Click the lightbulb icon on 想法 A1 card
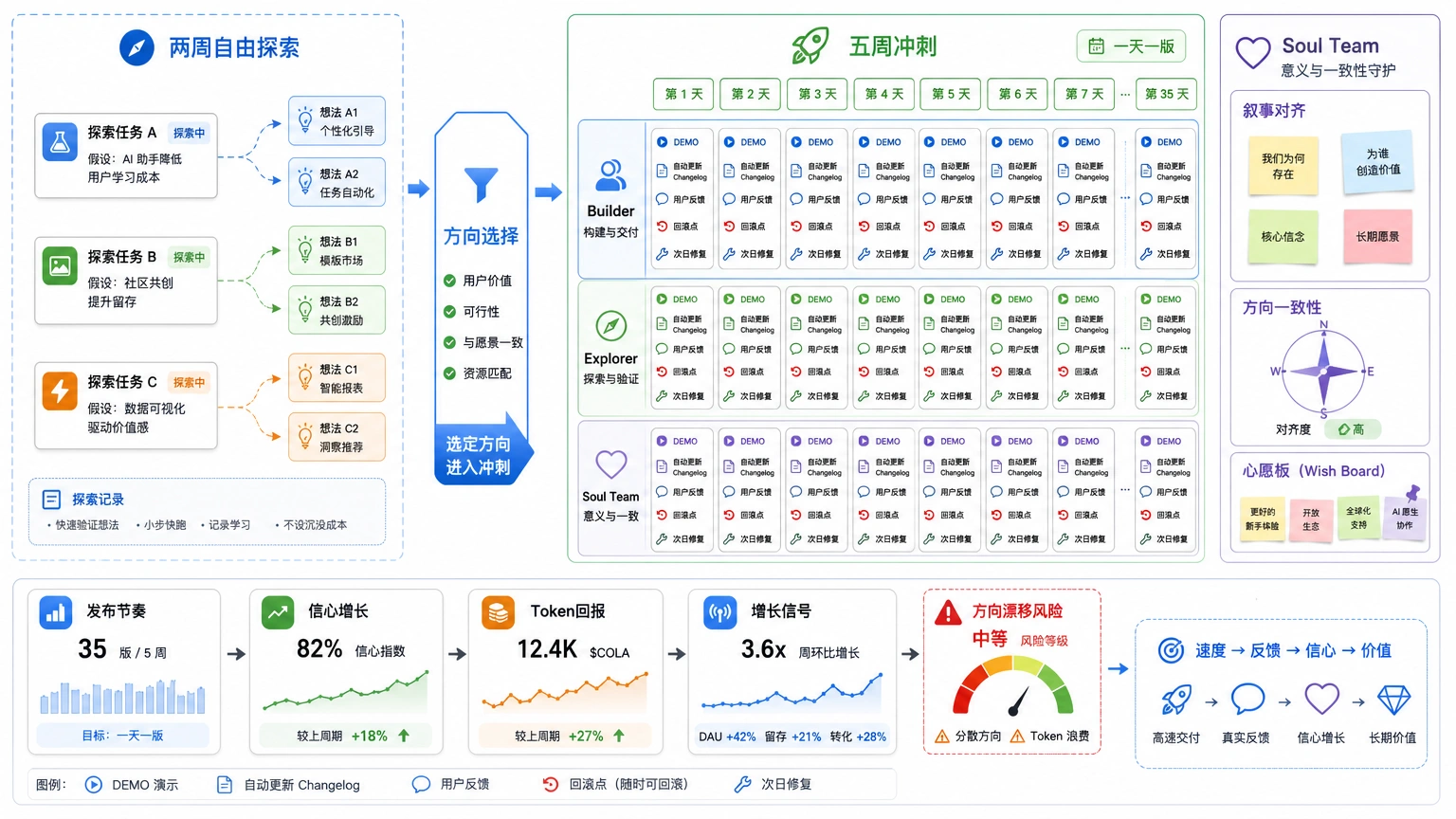 (305, 120)
